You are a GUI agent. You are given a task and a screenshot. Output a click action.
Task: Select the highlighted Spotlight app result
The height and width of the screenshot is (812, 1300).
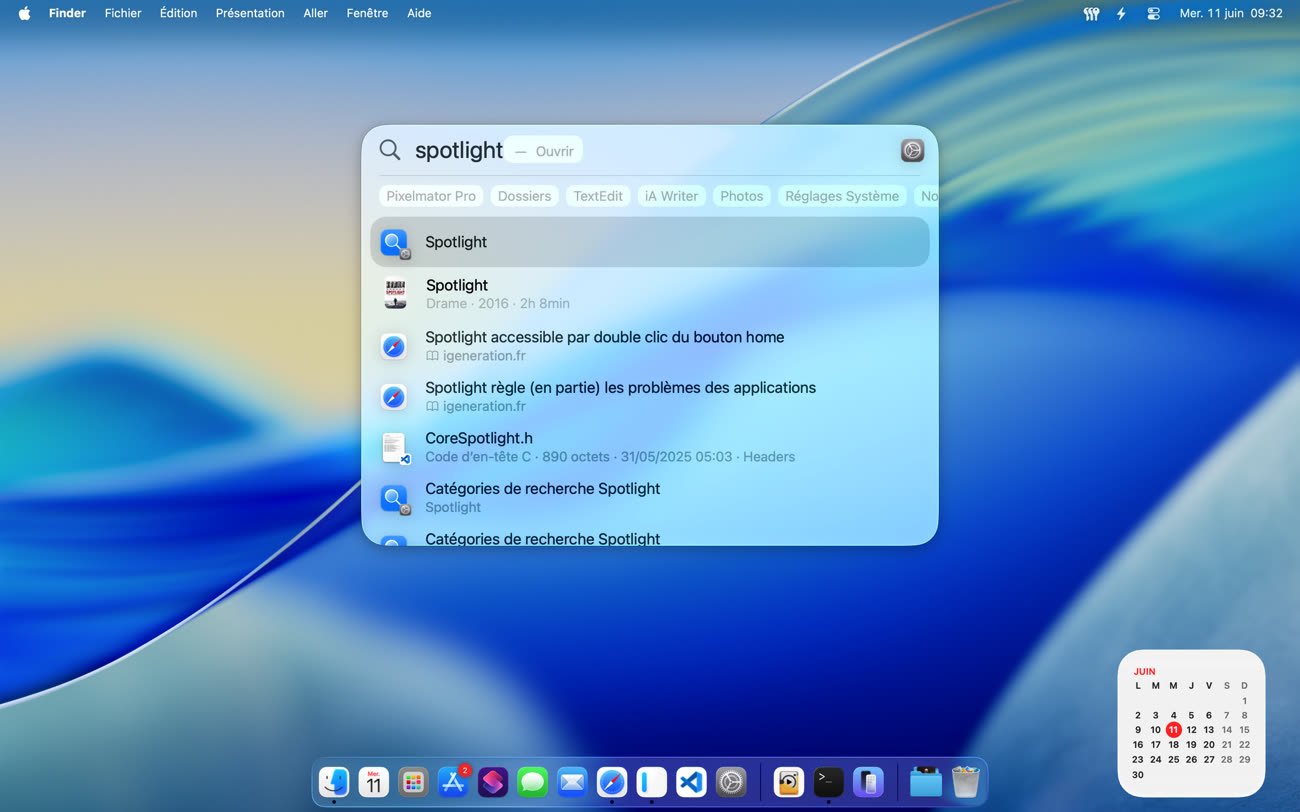click(650, 242)
